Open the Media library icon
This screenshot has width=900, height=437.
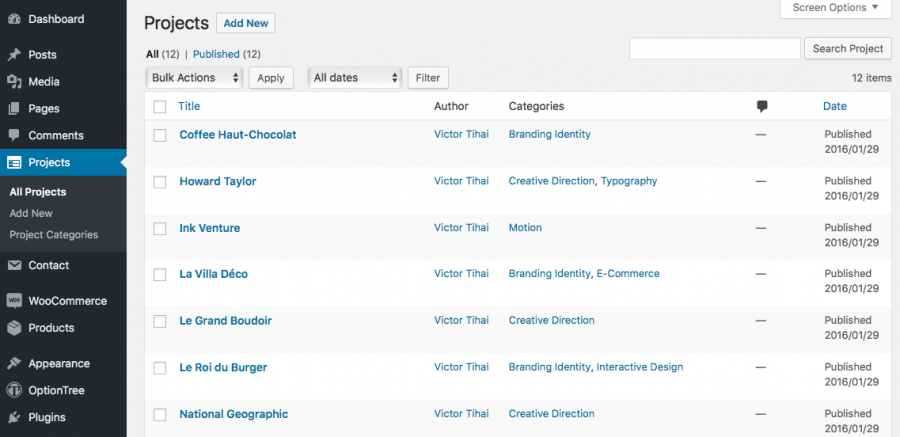(14, 82)
